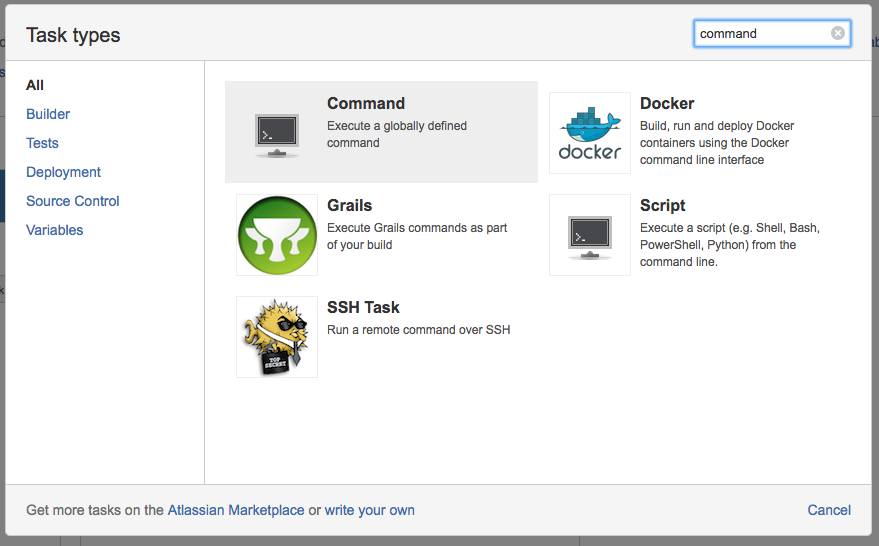Screen dimensions: 879x546
Task: Click the Grails goblet icon
Action: pos(277,235)
